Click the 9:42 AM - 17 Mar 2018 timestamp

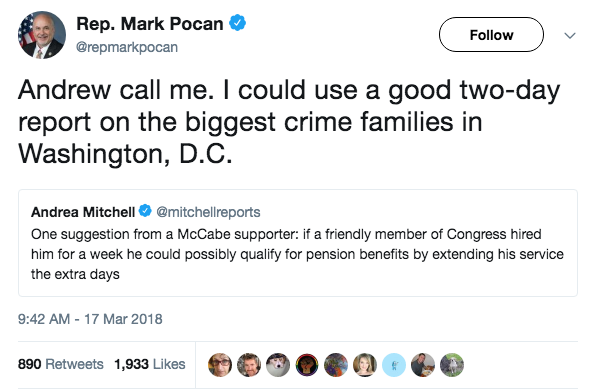90,319
